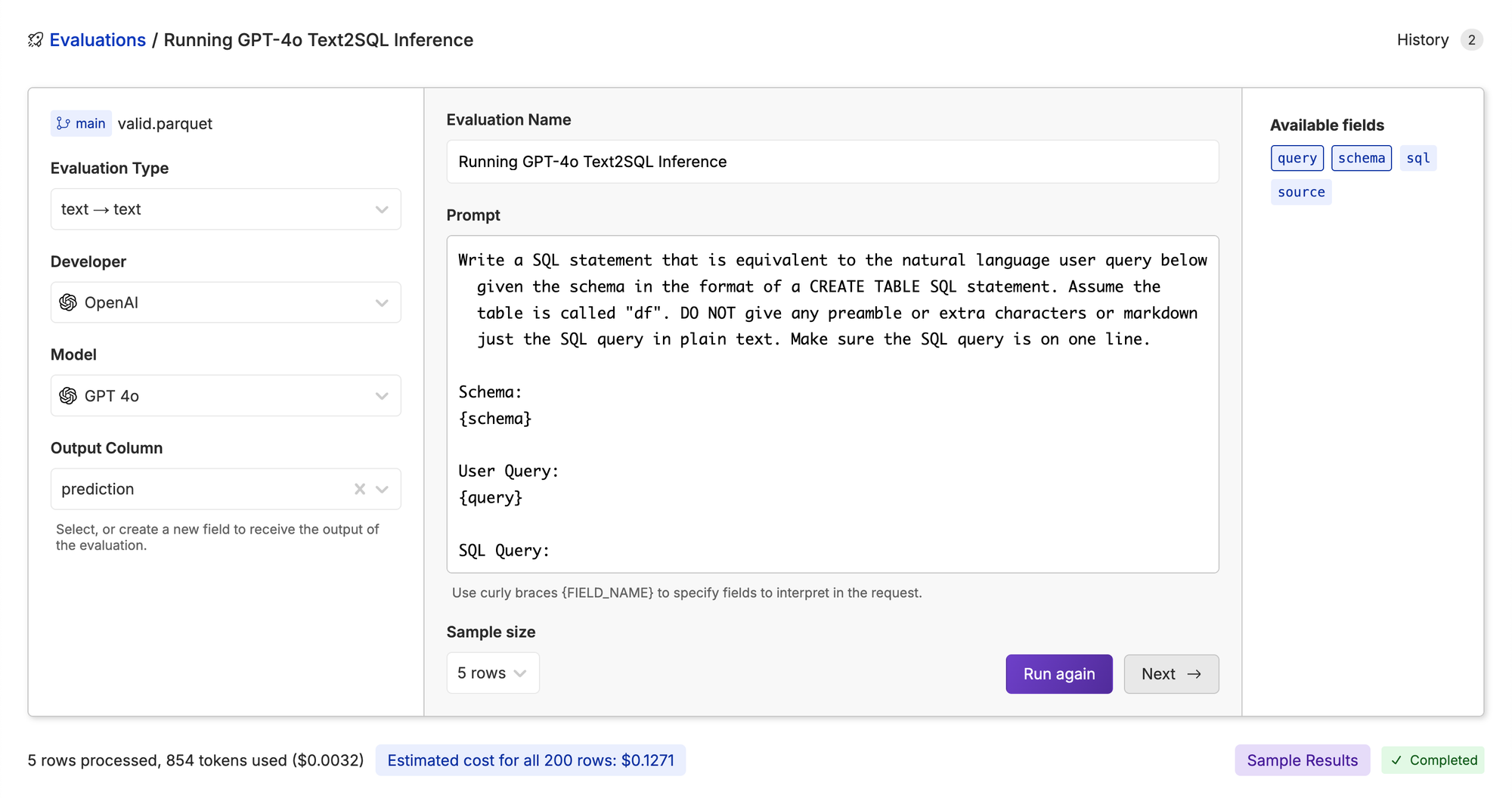
Task: Select the main branch tag
Action: click(81, 123)
